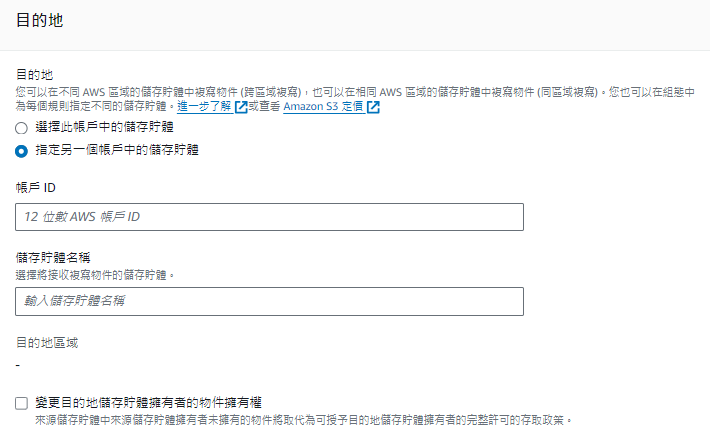The image size is (710, 440).
Task: Enable the 變更目的地儲存貯體擁有者的物件擁有權 checkbox
Action: point(21,403)
